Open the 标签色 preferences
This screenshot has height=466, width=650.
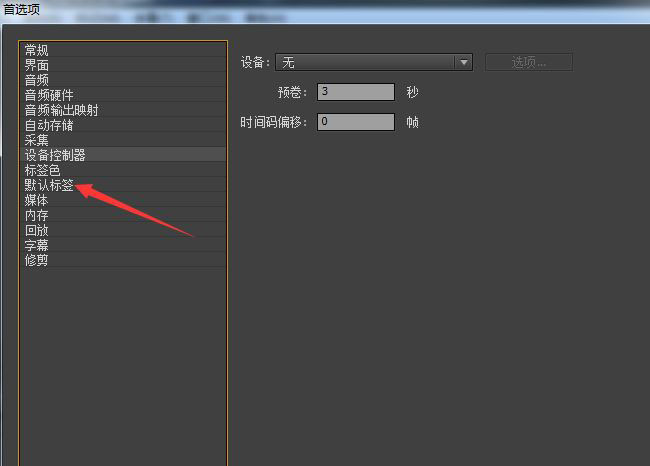pos(123,170)
